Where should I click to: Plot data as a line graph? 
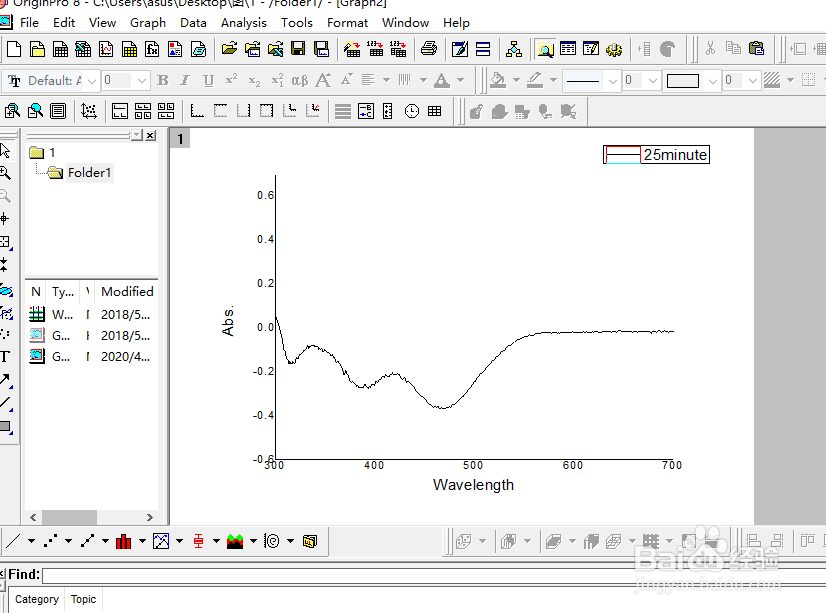(13, 541)
